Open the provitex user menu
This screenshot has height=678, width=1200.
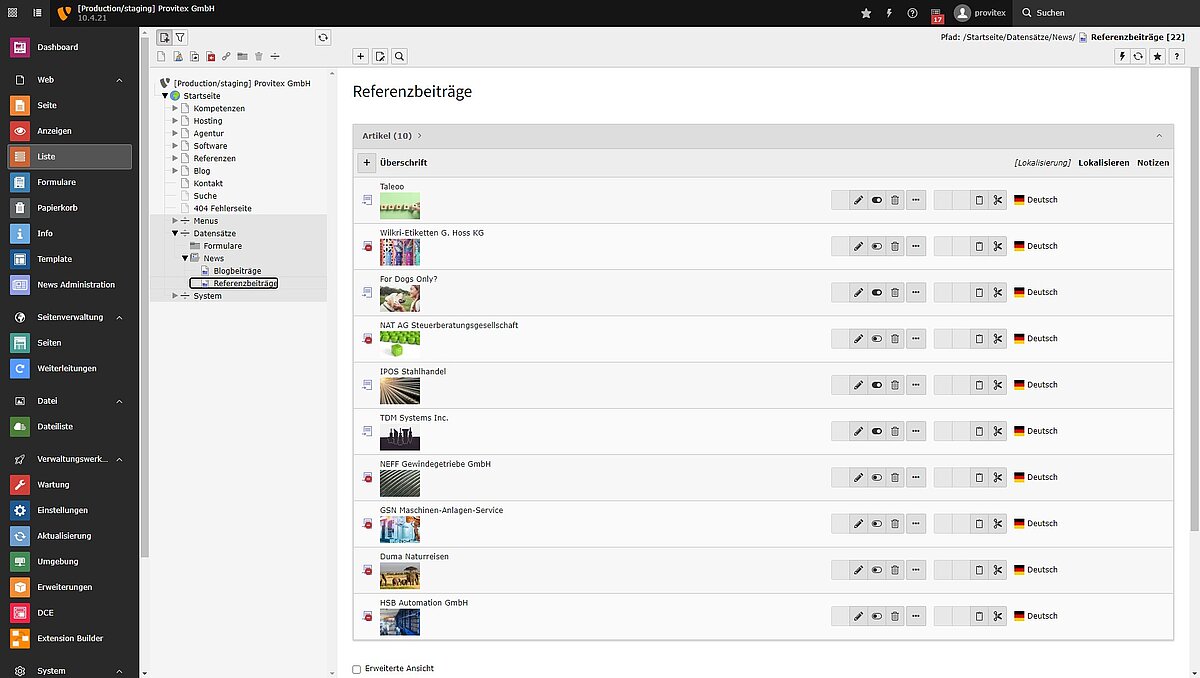(979, 13)
